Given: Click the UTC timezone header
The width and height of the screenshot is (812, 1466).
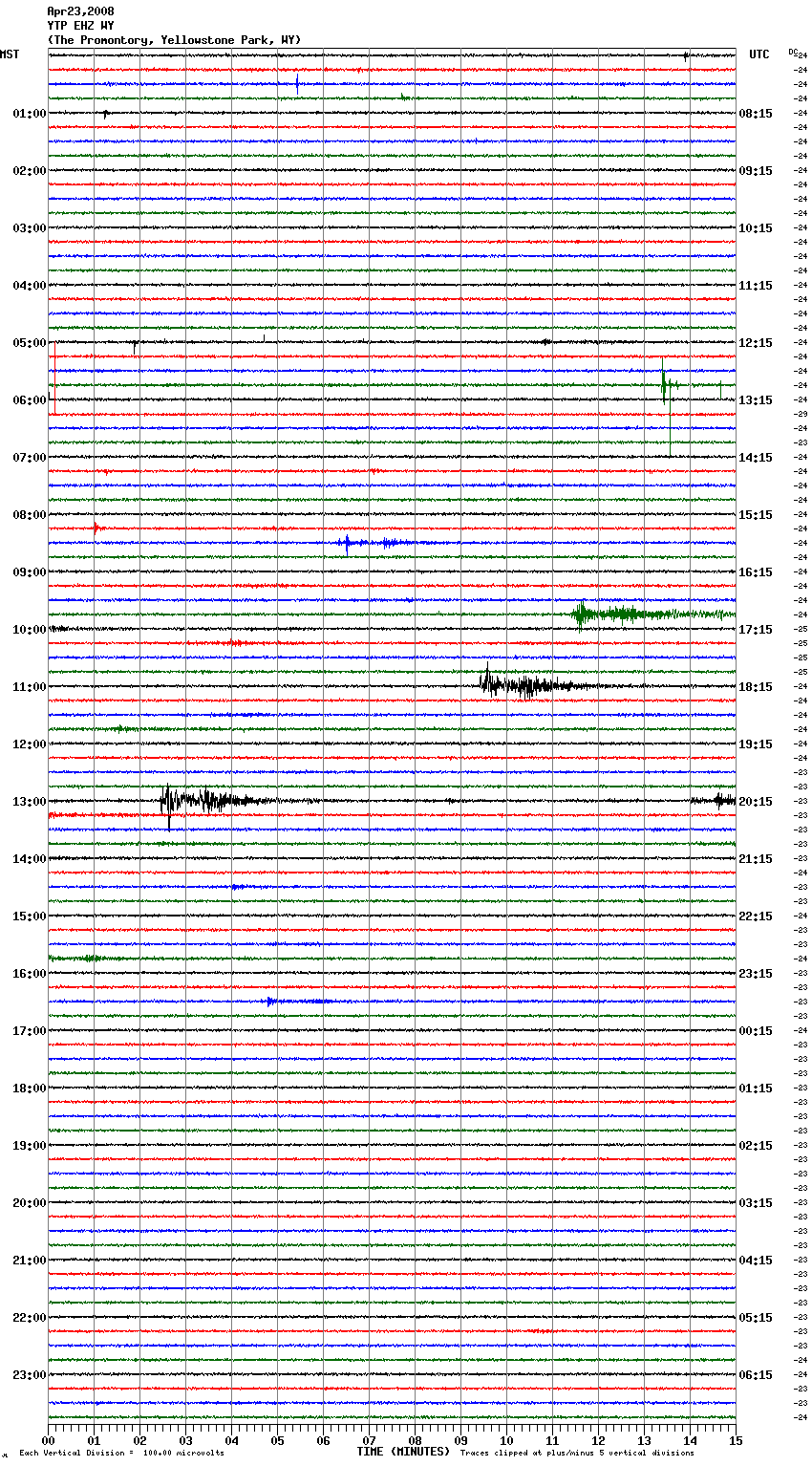Looking at the screenshot, I should tap(759, 54).
